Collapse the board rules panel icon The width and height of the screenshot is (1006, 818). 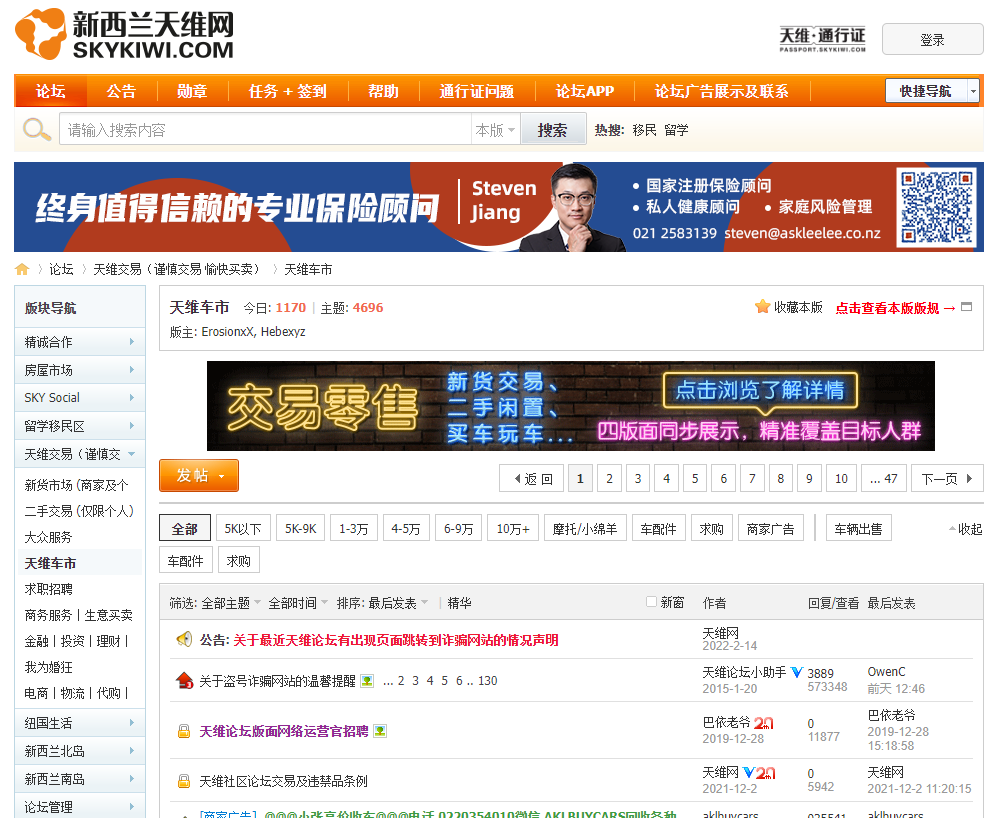[x=966, y=307]
